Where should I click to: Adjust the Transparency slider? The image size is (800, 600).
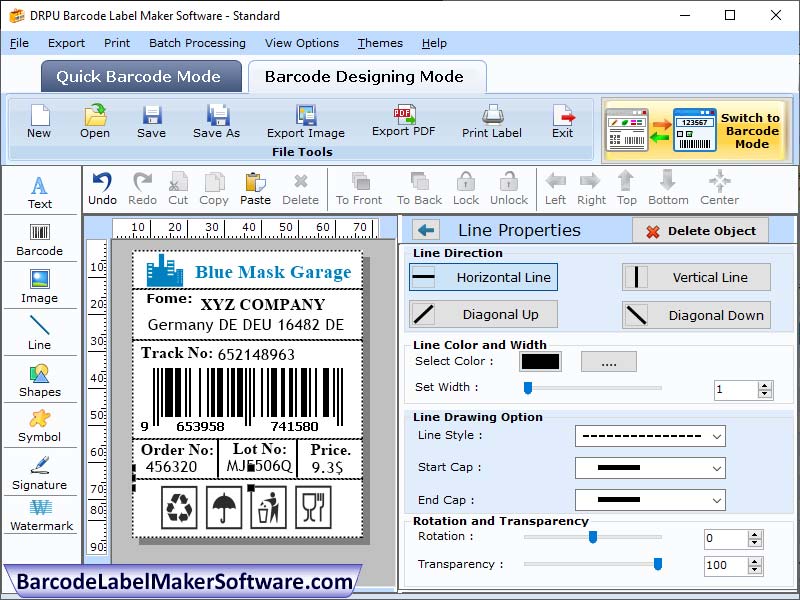[655, 565]
